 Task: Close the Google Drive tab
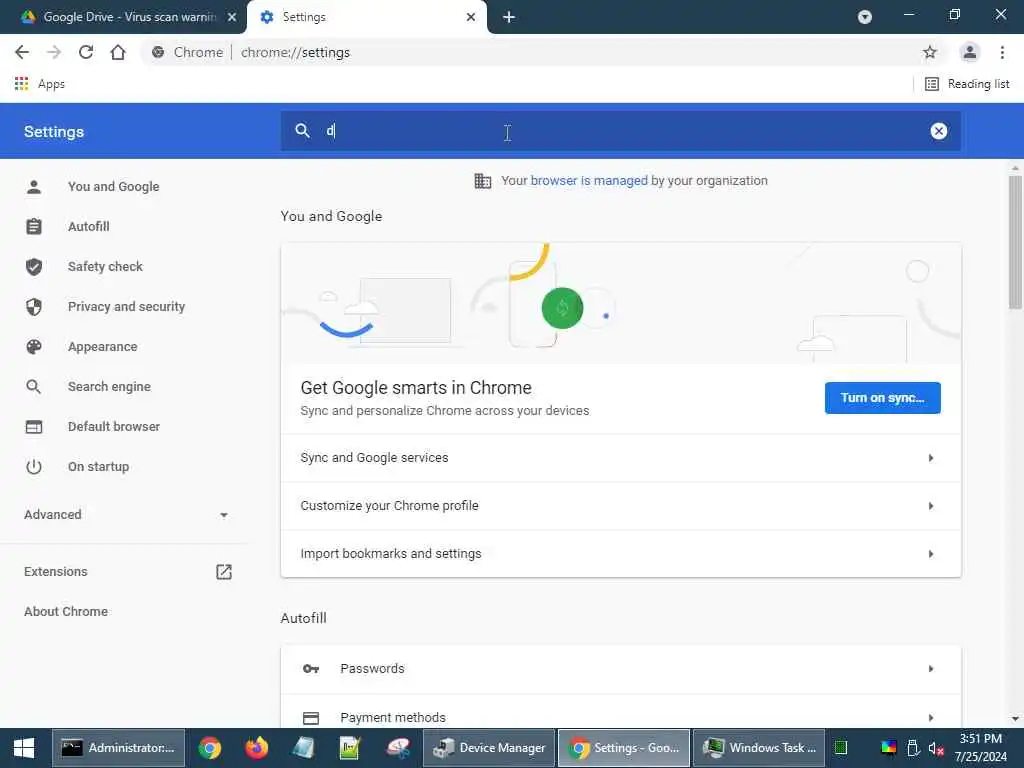pyautogui.click(x=231, y=17)
